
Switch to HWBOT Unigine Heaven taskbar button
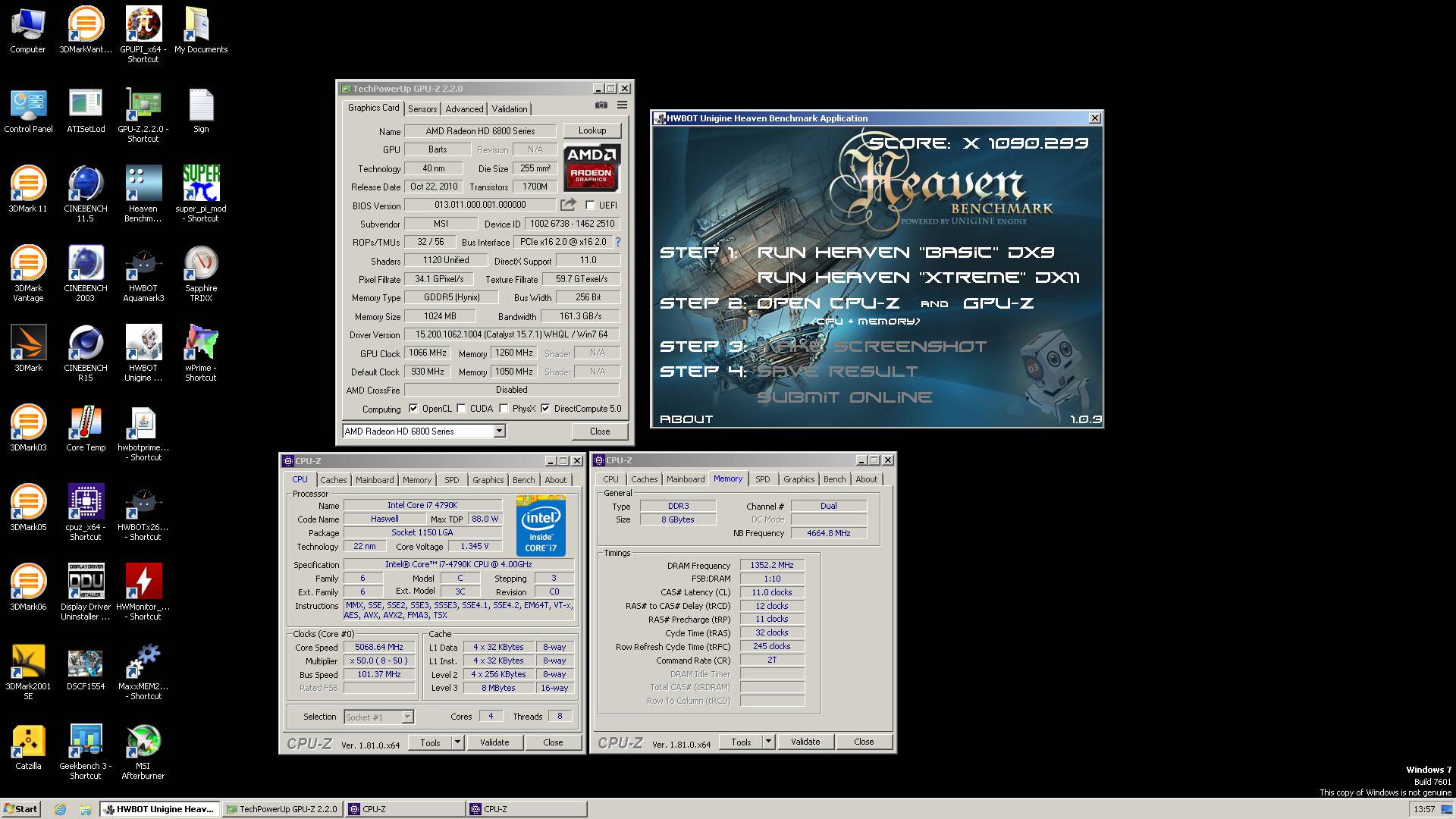(x=160, y=809)
